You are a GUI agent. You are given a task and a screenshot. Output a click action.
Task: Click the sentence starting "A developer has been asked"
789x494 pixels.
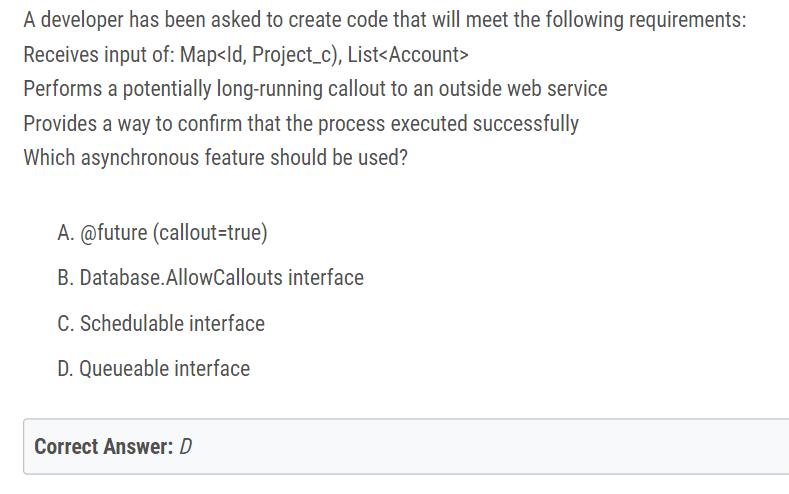[x=385, y=21]
